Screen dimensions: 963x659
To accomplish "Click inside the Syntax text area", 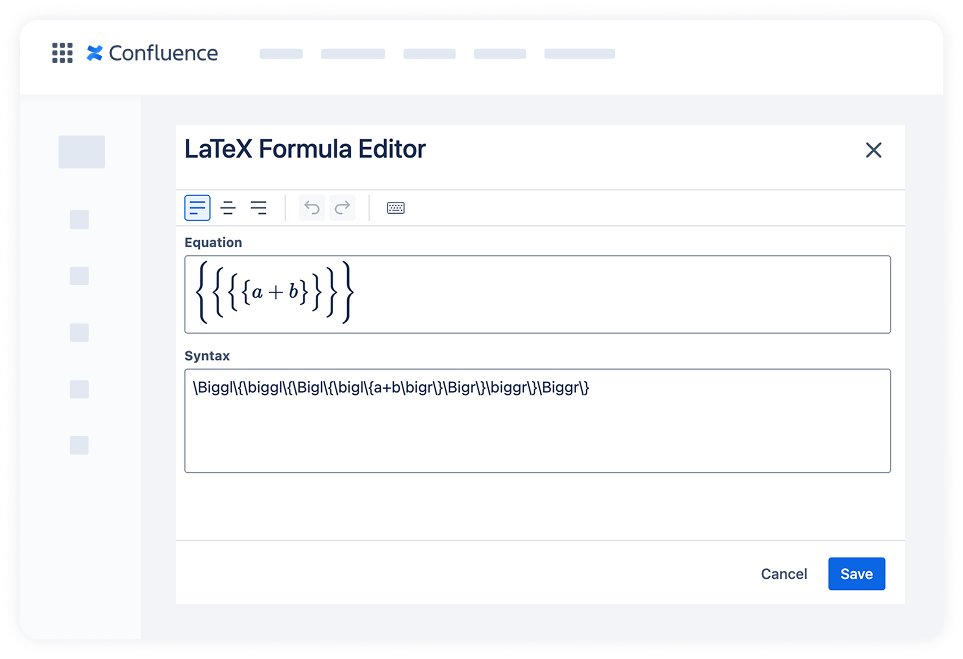I will point(537,421).
